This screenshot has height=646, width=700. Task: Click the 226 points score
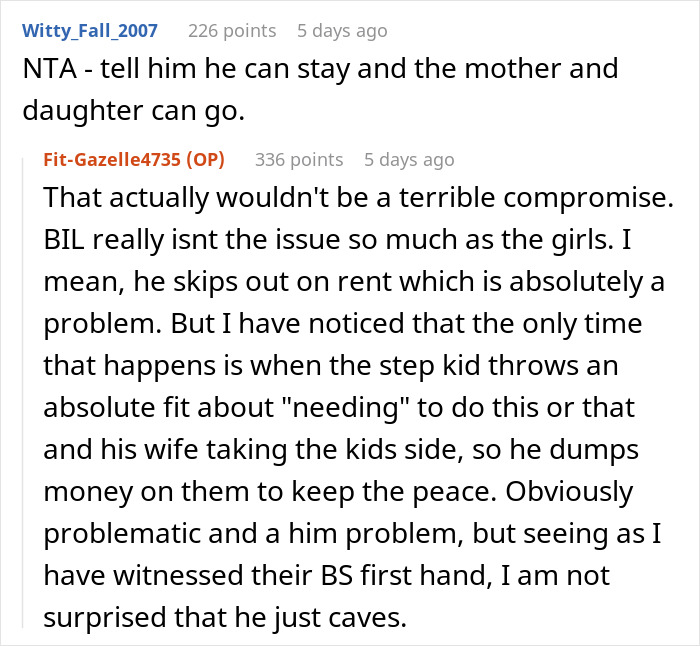[x=232, y=31]
